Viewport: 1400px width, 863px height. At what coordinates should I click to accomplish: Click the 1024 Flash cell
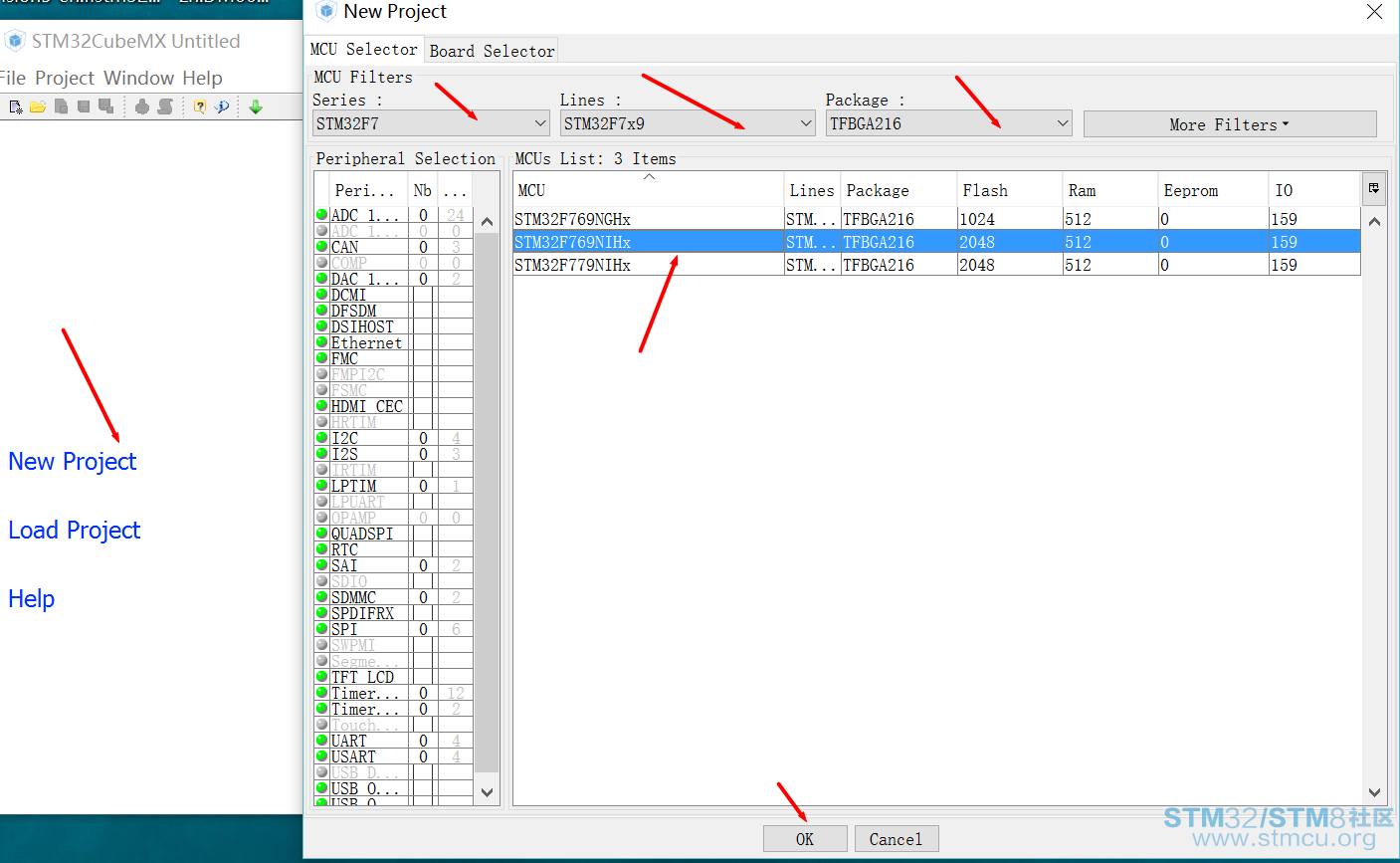click(x=1010, y=219)
